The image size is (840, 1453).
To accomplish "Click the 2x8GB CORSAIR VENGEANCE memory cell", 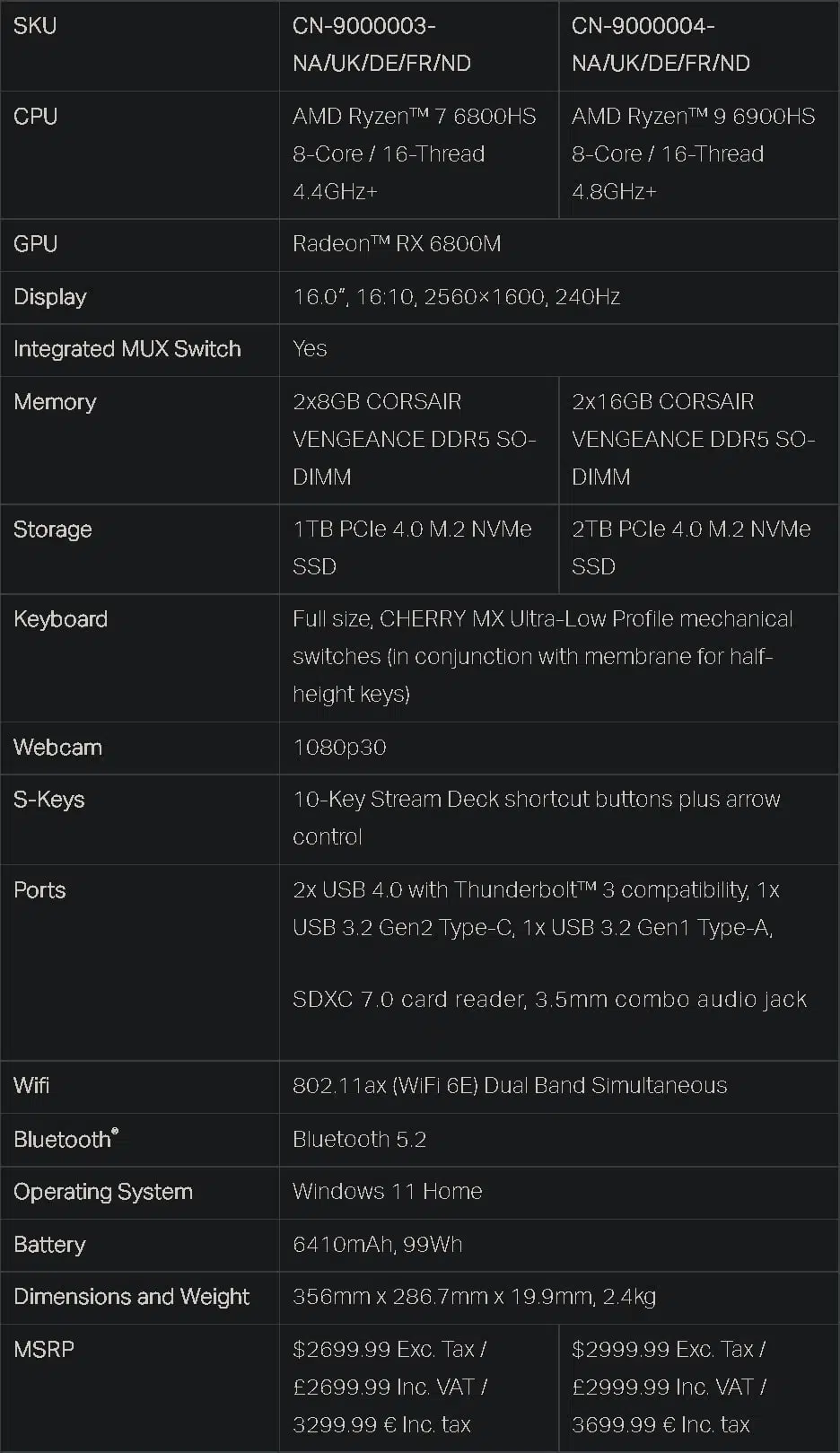I will tap(418, 440).
